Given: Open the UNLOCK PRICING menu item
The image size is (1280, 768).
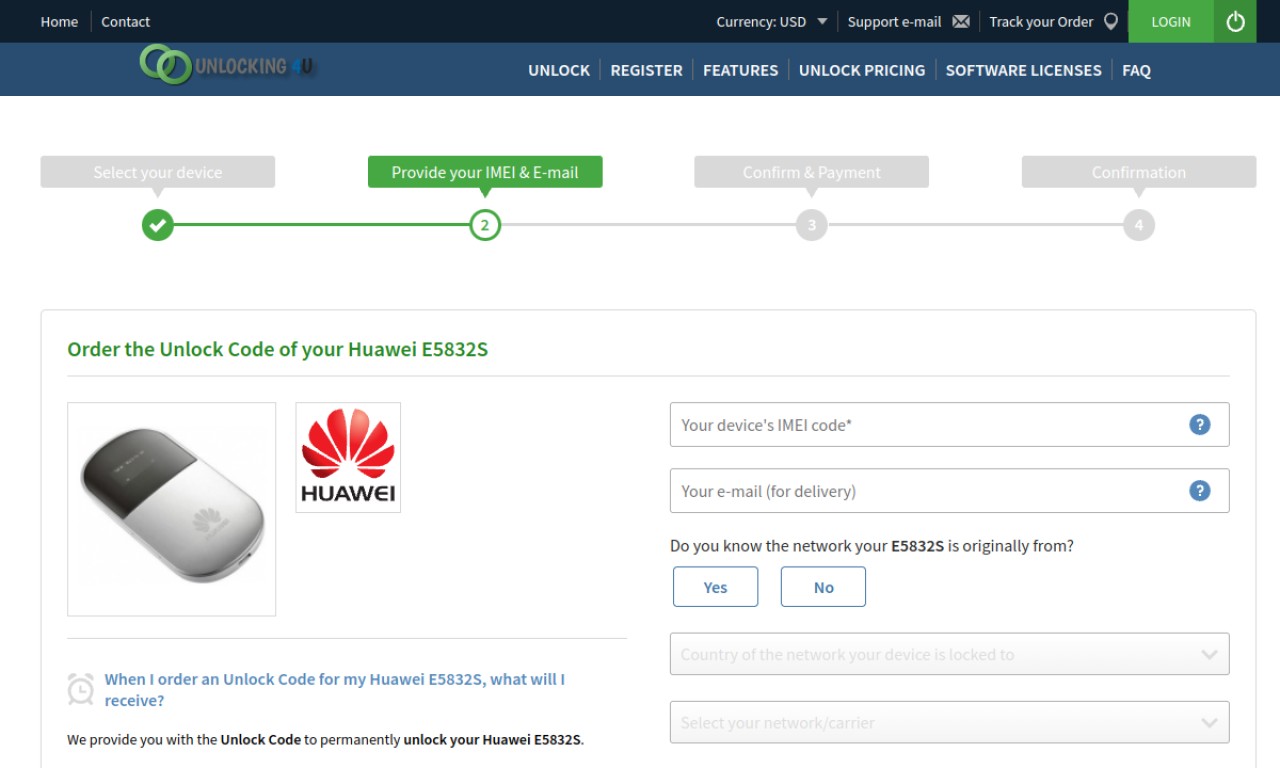Looking at the screenshot, I should 862,70.
